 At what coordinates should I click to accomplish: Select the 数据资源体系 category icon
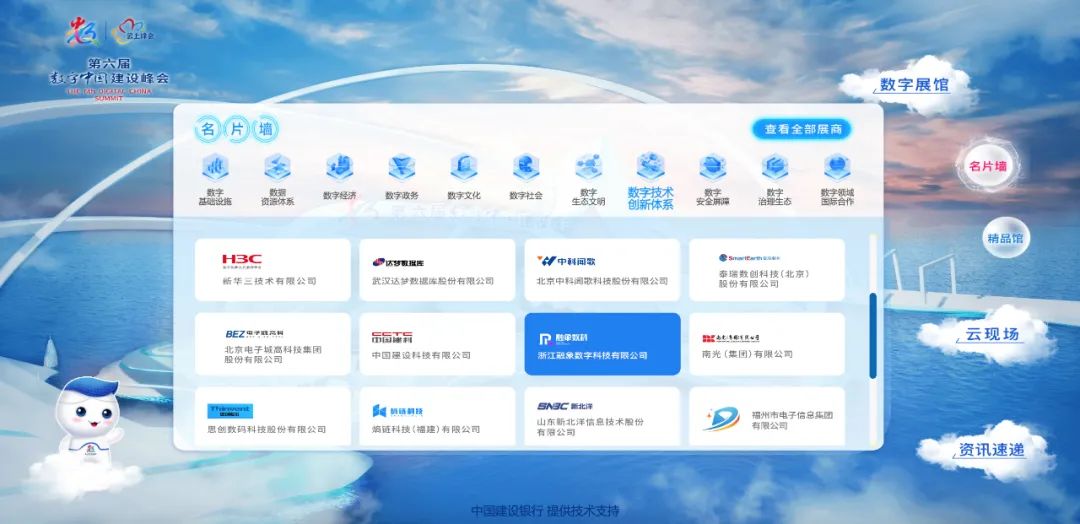pyautogui.click(x=277, y=167)
